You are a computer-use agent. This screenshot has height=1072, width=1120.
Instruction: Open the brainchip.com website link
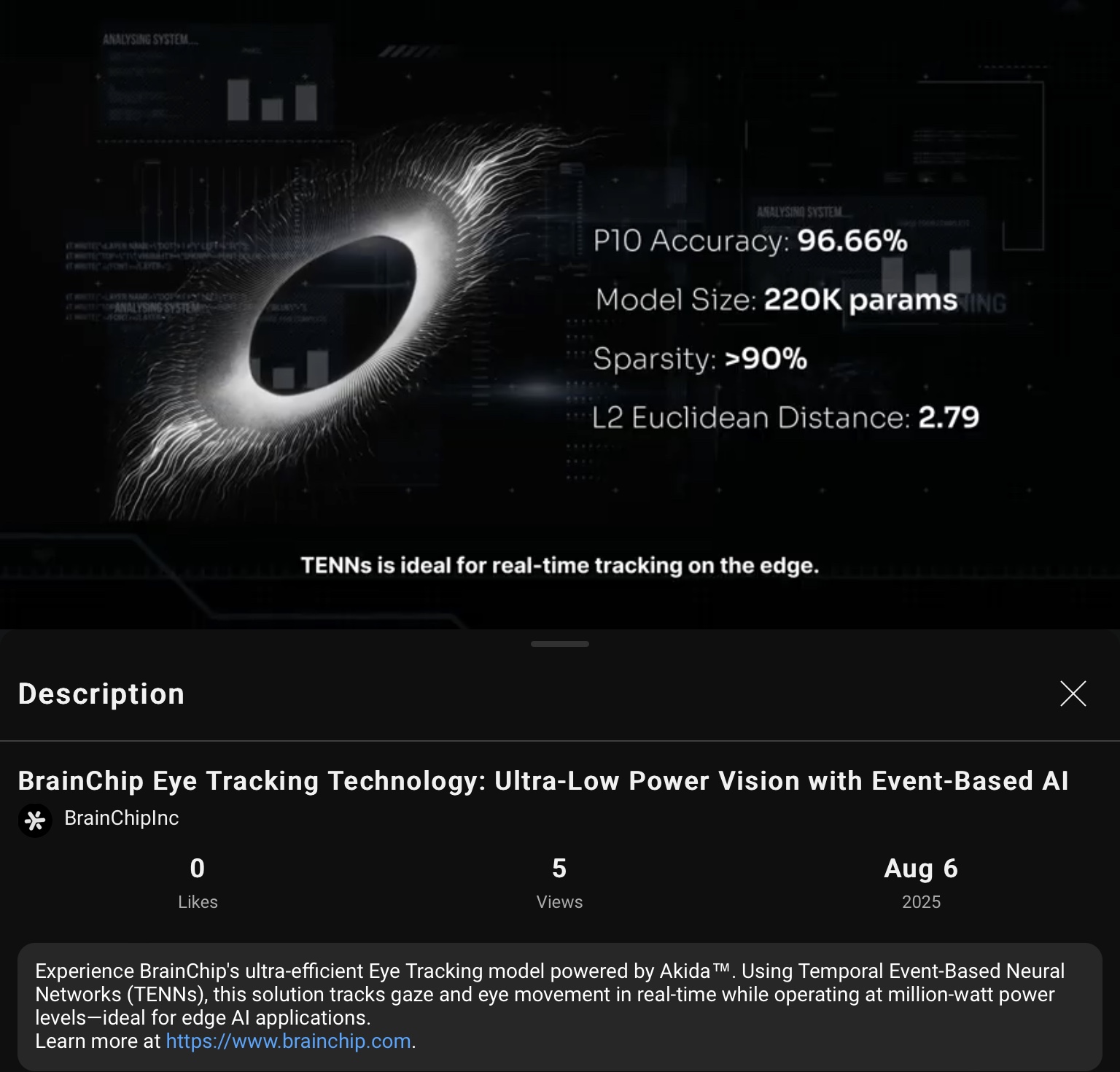pos(288,1041)
